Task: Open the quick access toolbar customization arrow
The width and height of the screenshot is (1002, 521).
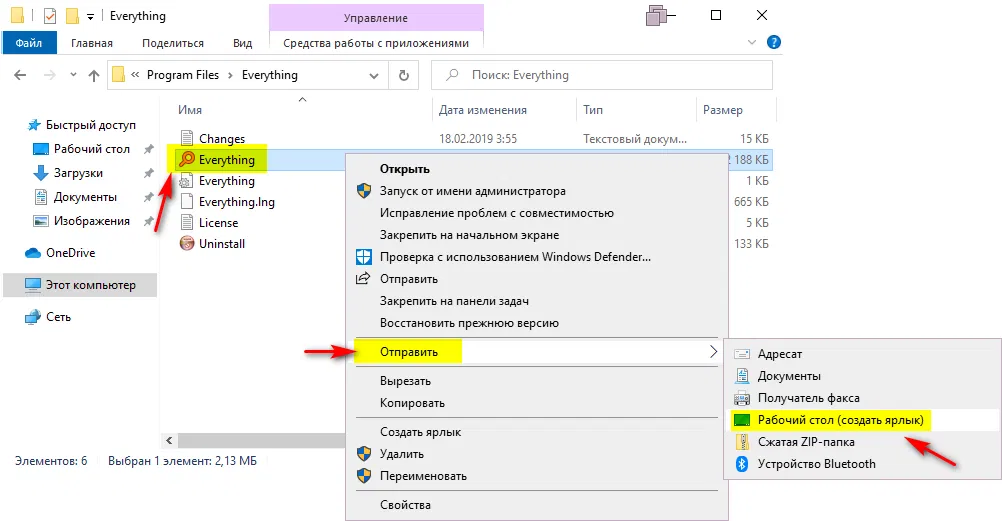Action: point(90,17)
